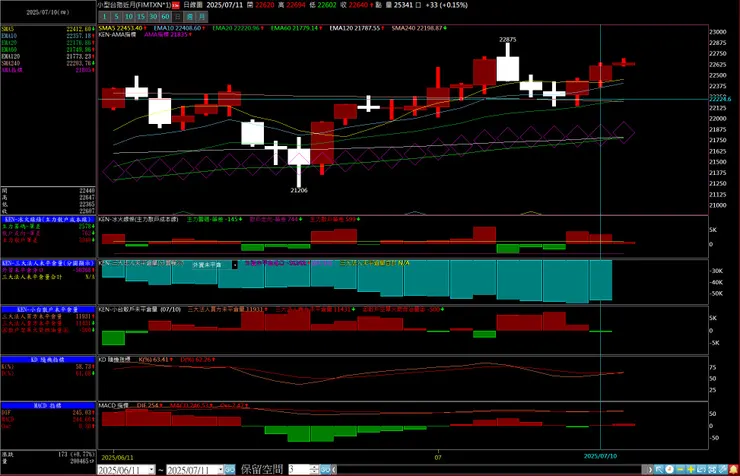Click the horizontal chart scrollbar track

489,470
